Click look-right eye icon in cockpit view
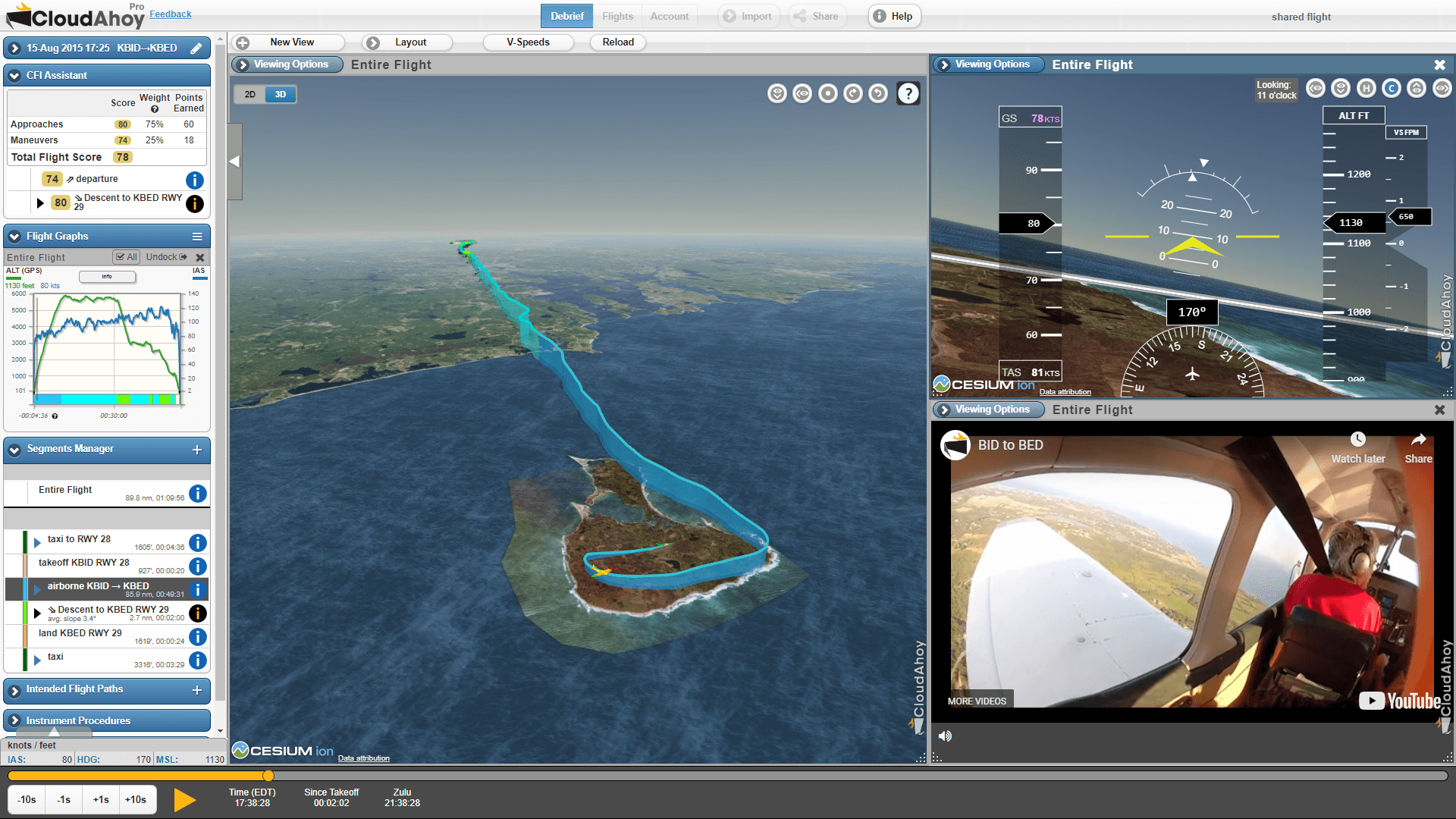The image size is (1456, 819). pyautogui.click(x=1442, y=89)
